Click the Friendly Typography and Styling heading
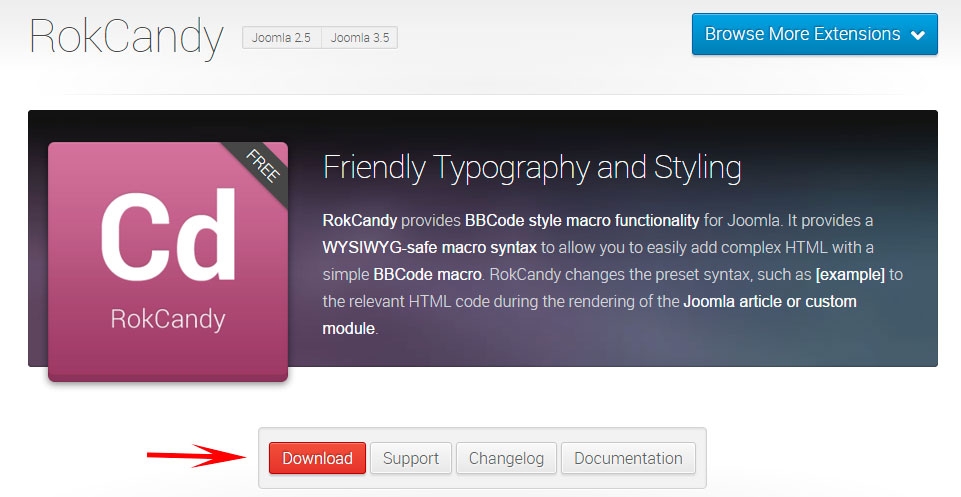This screenshot has height=497, width=961. (532, 167)
